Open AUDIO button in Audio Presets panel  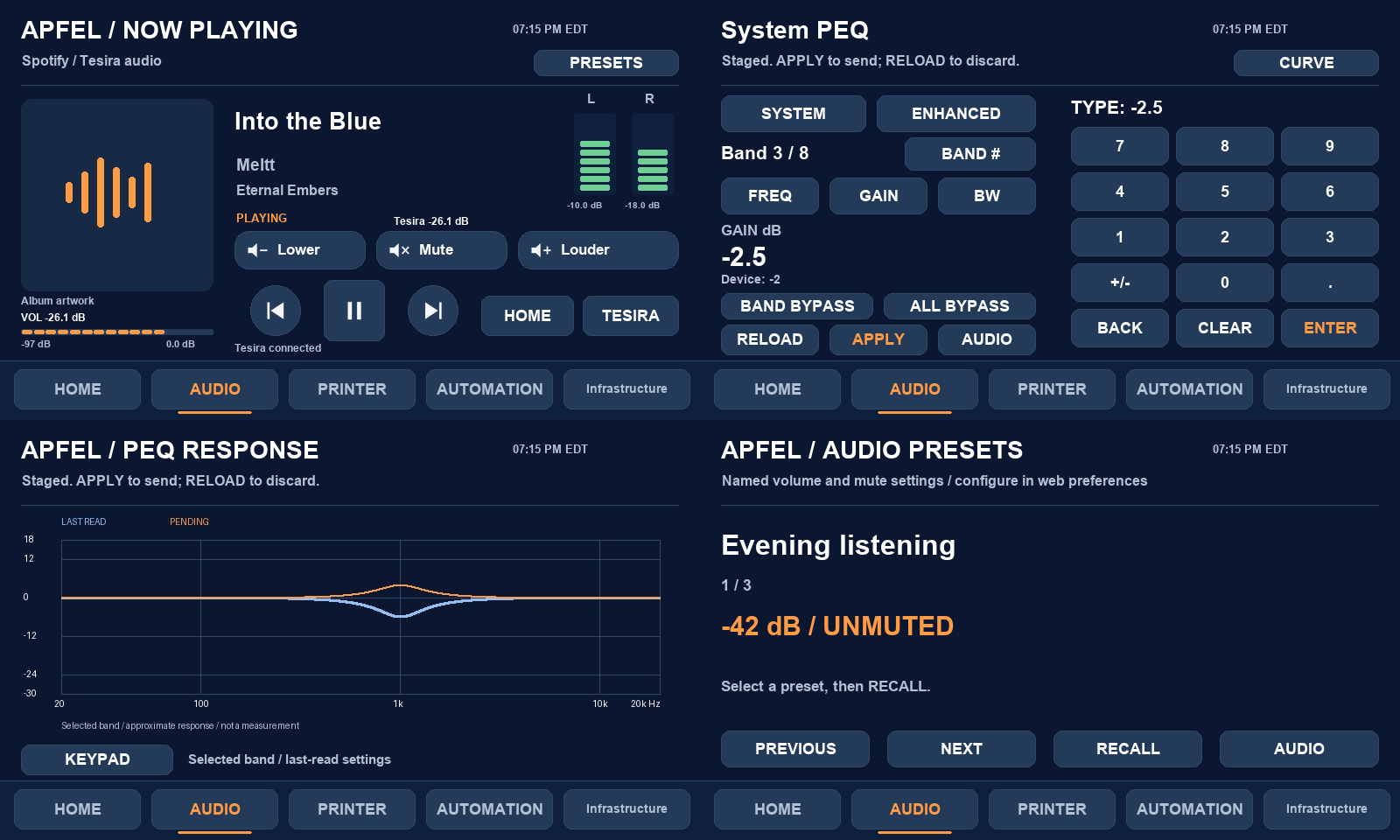tap(1299, 749)
